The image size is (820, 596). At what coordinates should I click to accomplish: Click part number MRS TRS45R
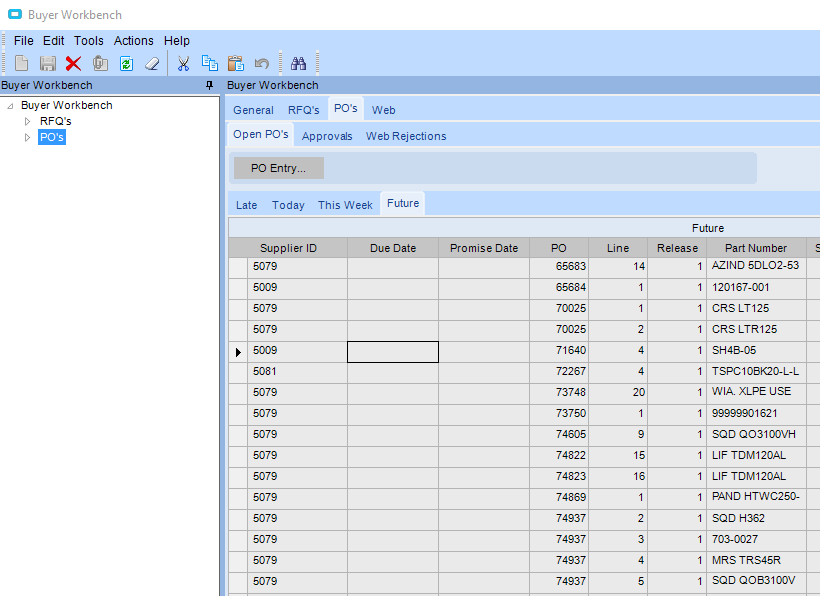756,561
